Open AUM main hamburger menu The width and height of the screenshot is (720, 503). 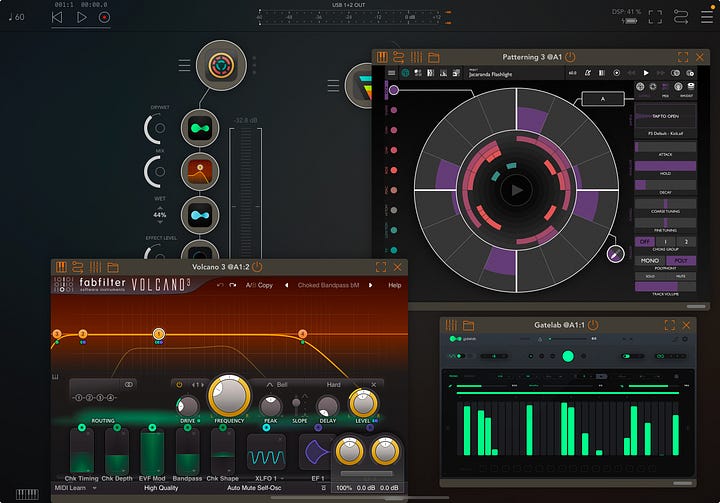707,17
